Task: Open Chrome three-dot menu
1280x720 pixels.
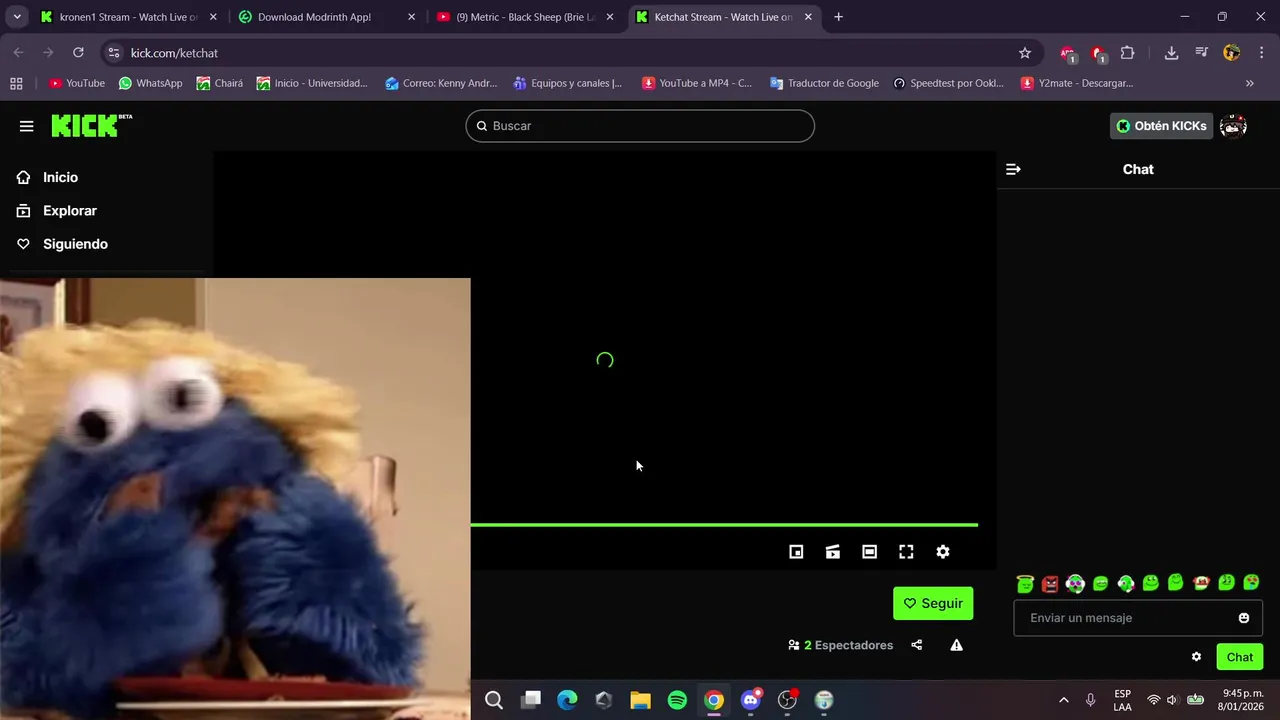Action: tap(1261, 53)
